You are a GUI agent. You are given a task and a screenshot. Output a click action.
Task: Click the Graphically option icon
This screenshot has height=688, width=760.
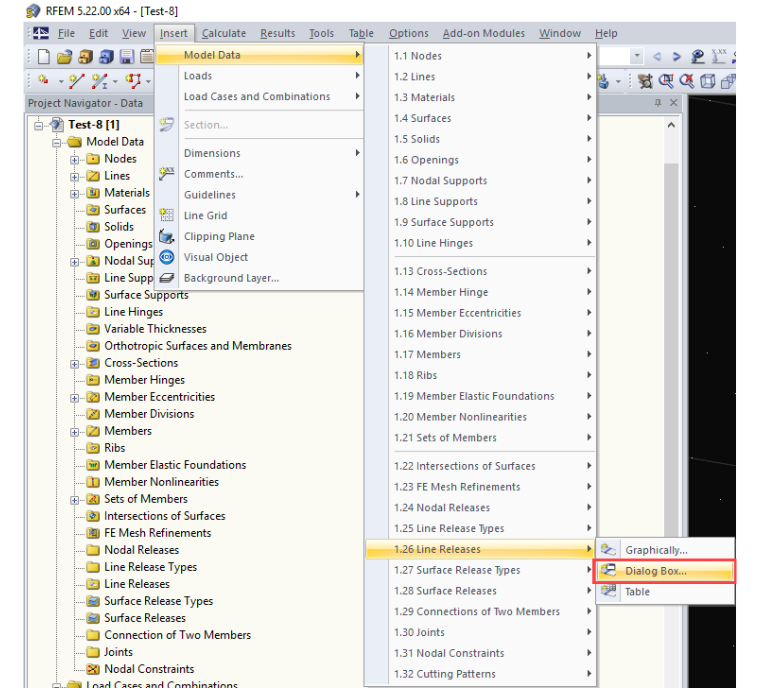point(608,550)
